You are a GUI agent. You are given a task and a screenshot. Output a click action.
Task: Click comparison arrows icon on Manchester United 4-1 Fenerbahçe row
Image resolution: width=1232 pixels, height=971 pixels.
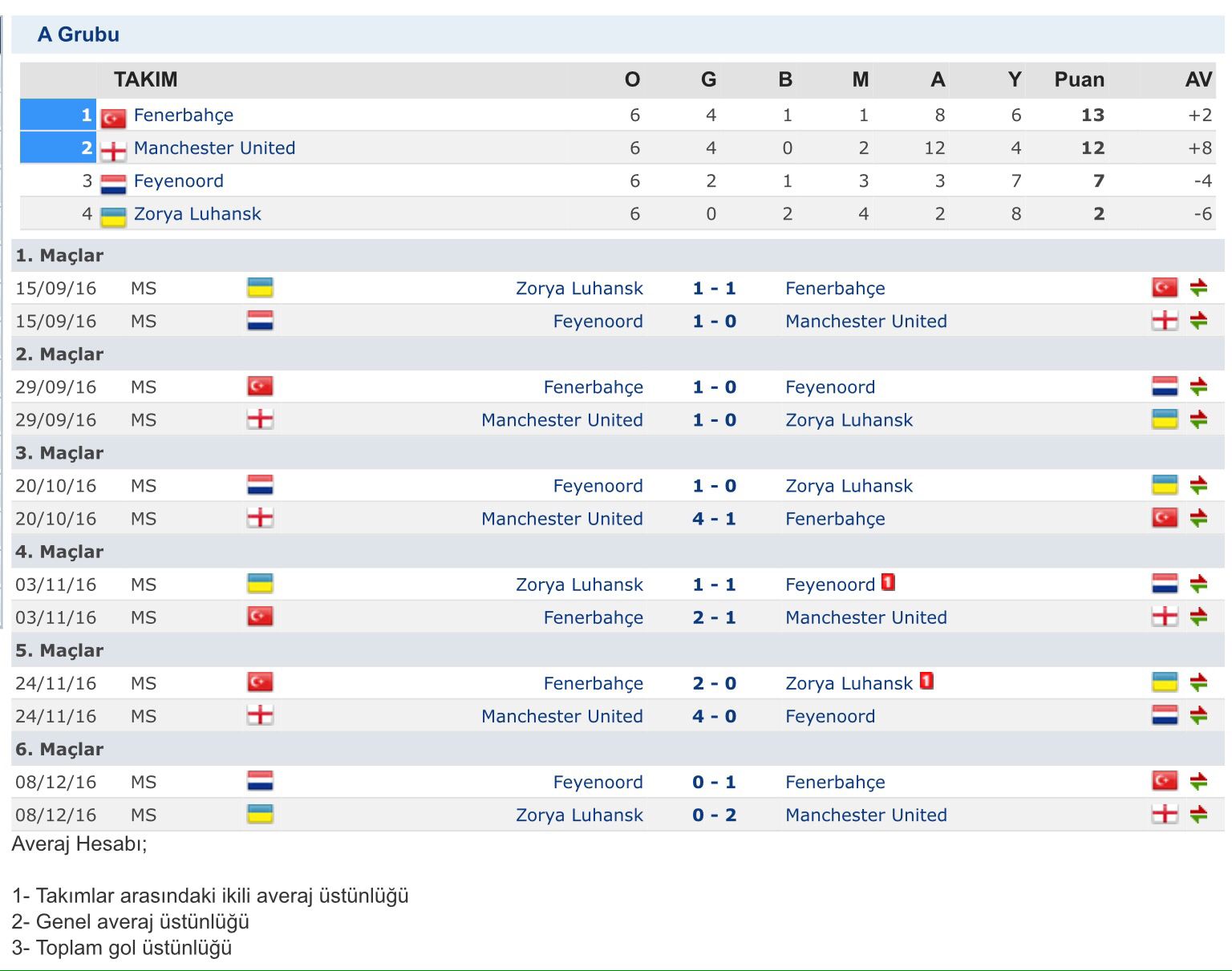point(1198,518)
